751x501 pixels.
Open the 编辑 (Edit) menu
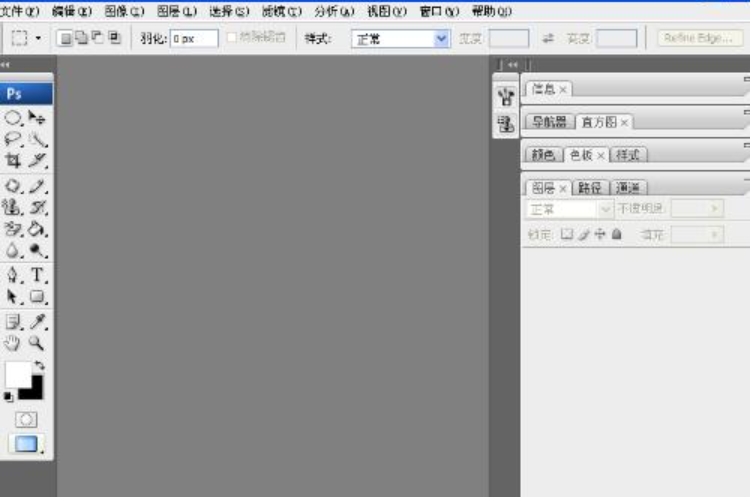[x=72, y=11]
